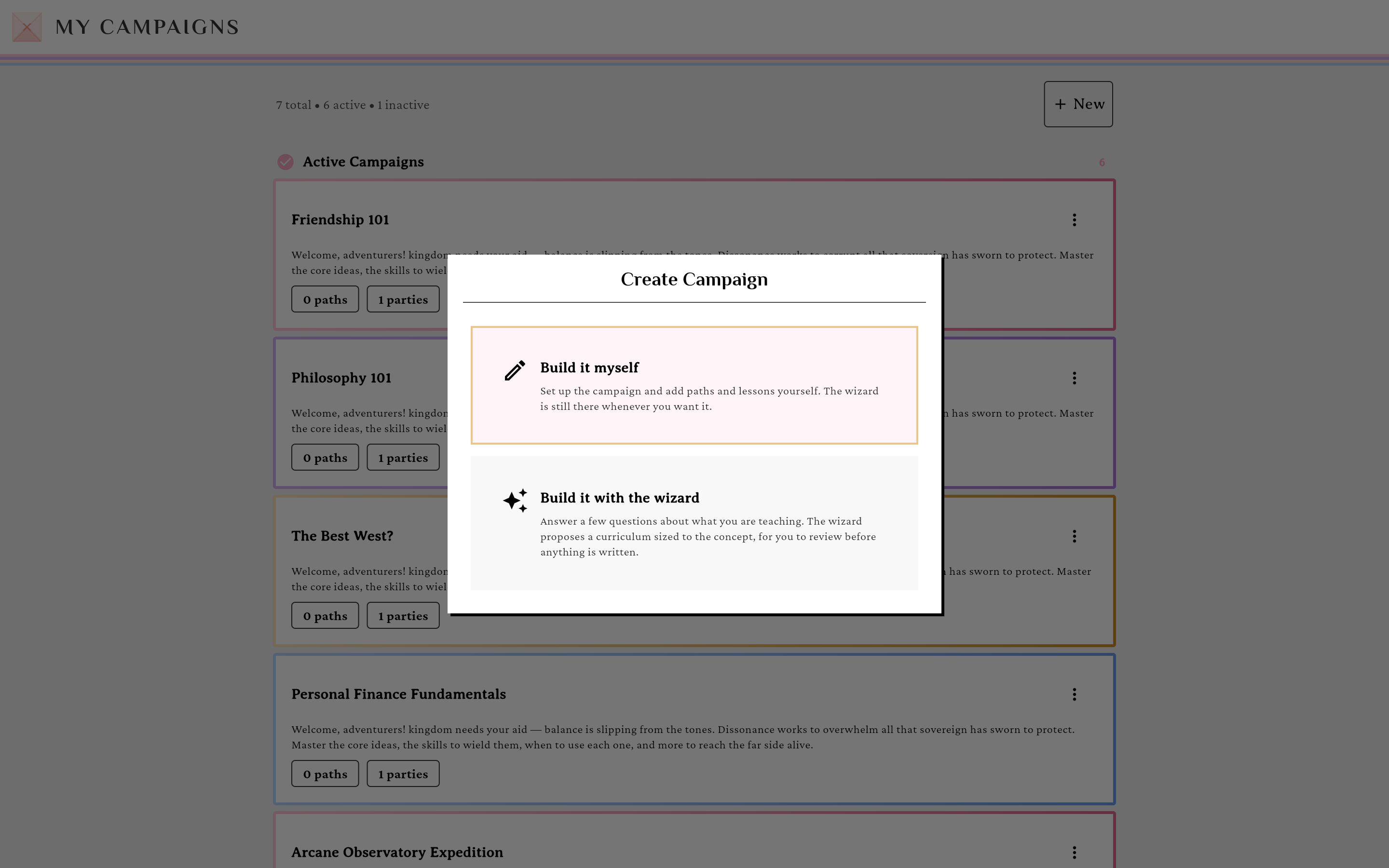Open the Philosophy 101 three-dot menu

click(1074, 378)
